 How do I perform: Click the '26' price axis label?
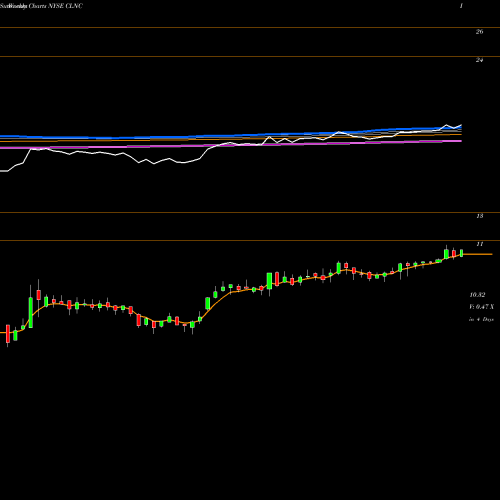coord(479,32)
